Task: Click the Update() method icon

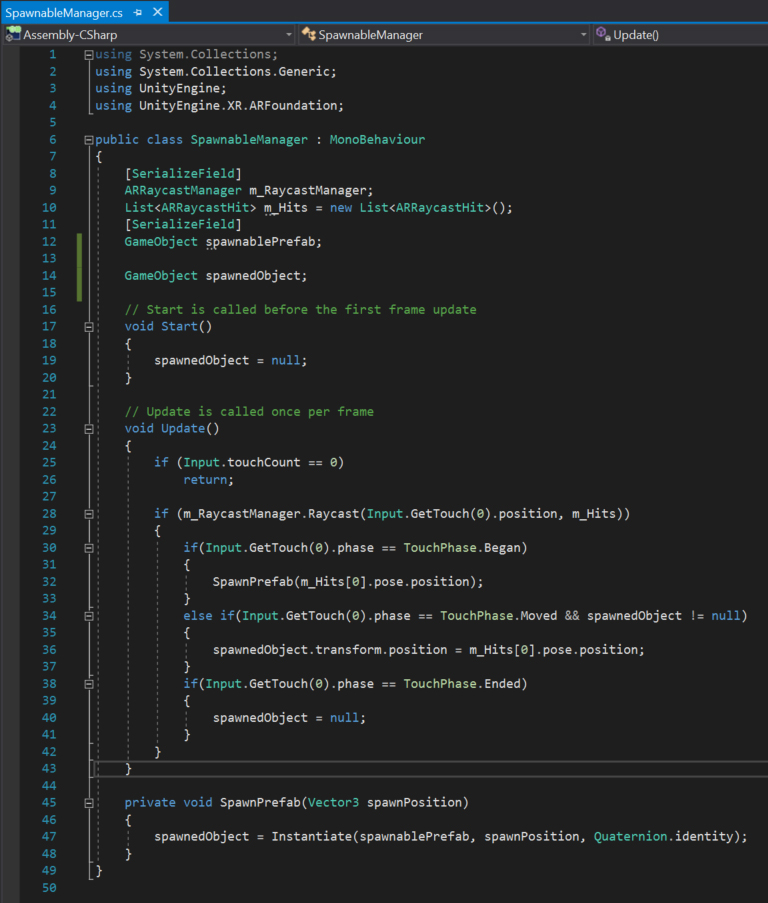Action: [603, 34]
